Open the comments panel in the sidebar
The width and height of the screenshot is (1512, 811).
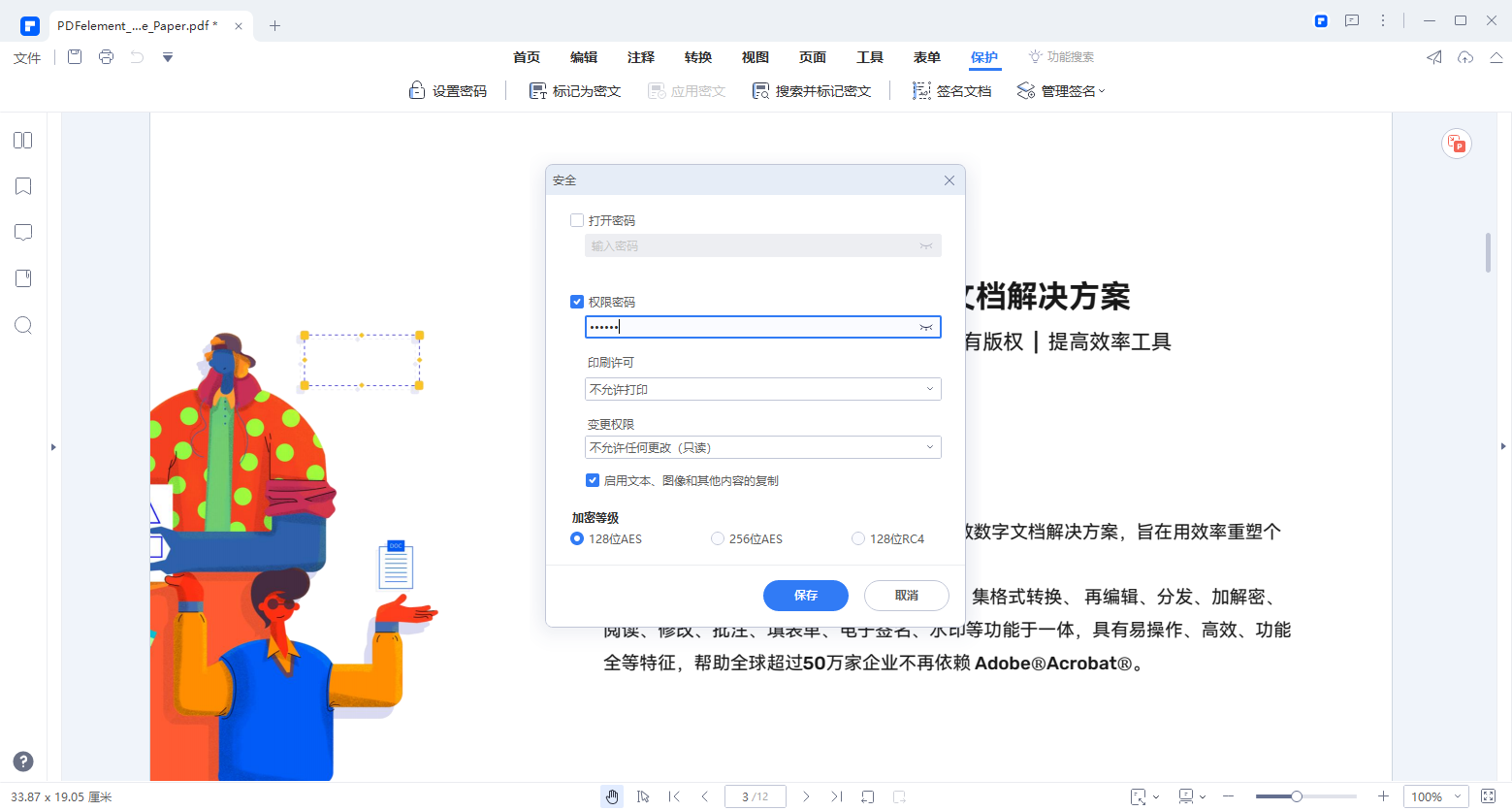click(x=22, y=232)
